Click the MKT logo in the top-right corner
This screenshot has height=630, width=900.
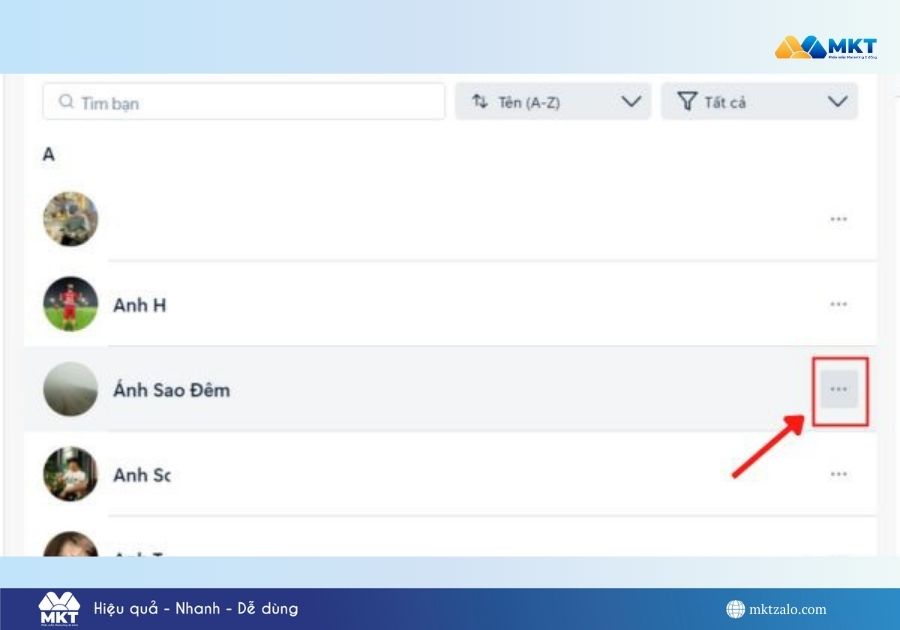[825, 47]
